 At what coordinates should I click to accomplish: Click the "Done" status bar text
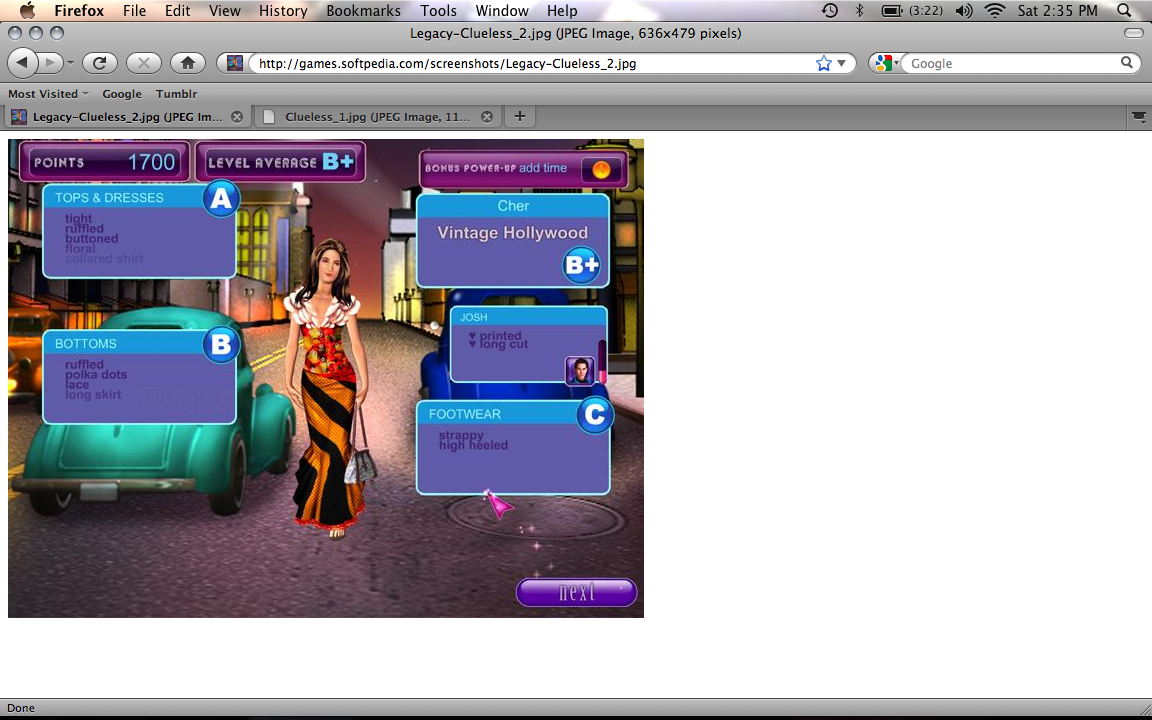[x=21, y=708]
